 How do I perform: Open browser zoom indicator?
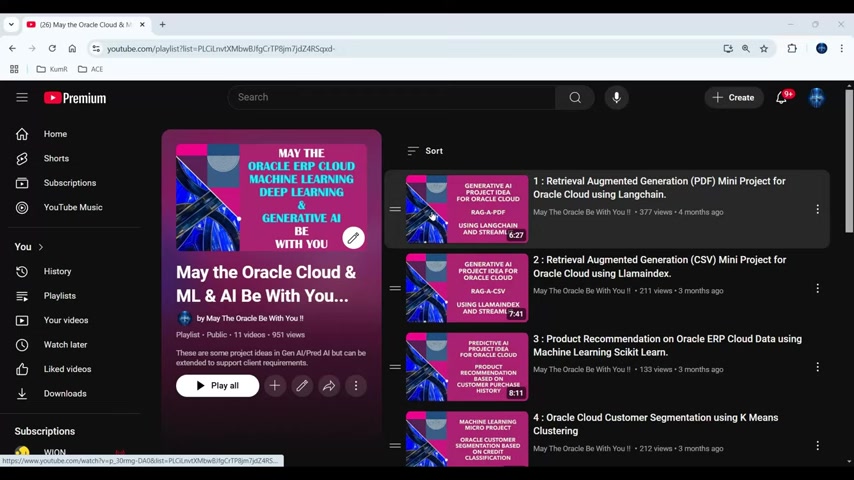[746, 48]
